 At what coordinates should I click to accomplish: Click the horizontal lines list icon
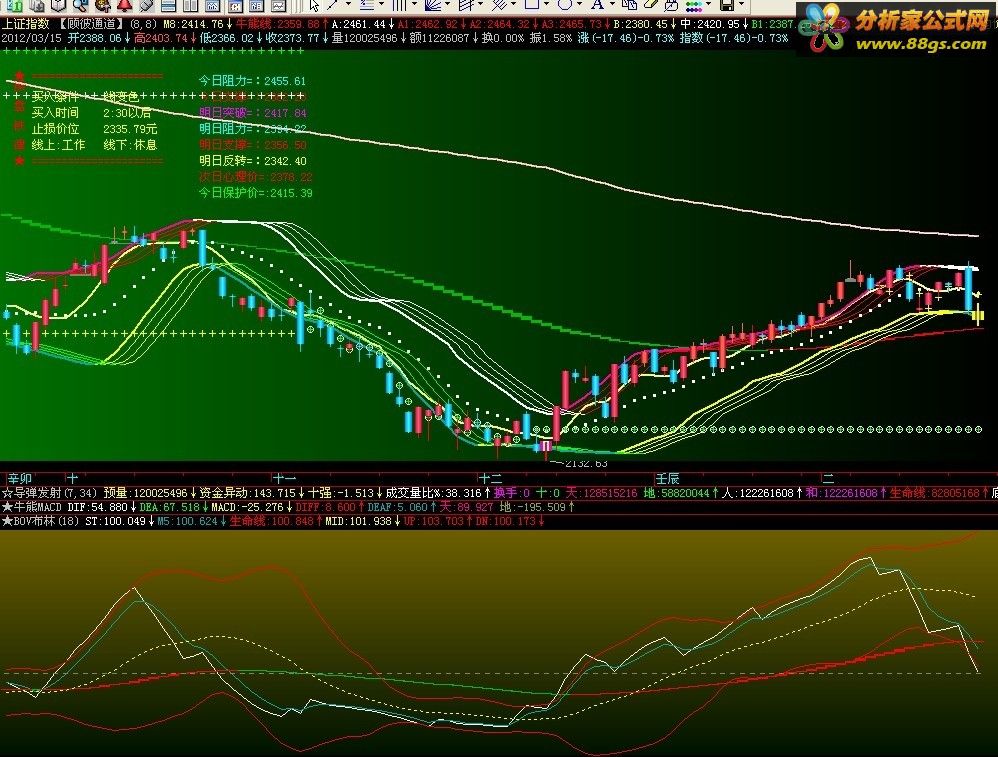168,6
